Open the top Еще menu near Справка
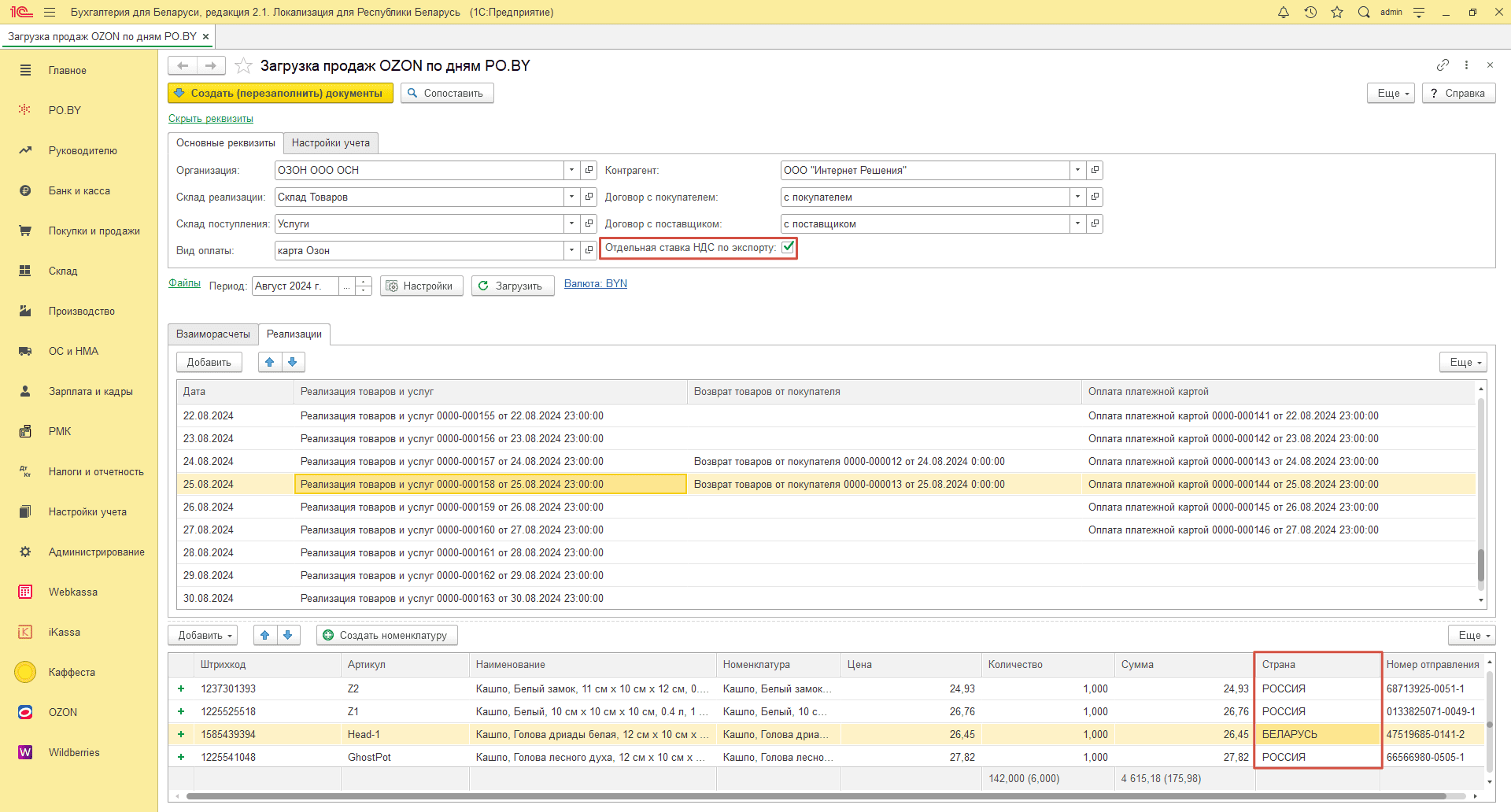This screenshot has height=812, width=1511. [1391, 93]
